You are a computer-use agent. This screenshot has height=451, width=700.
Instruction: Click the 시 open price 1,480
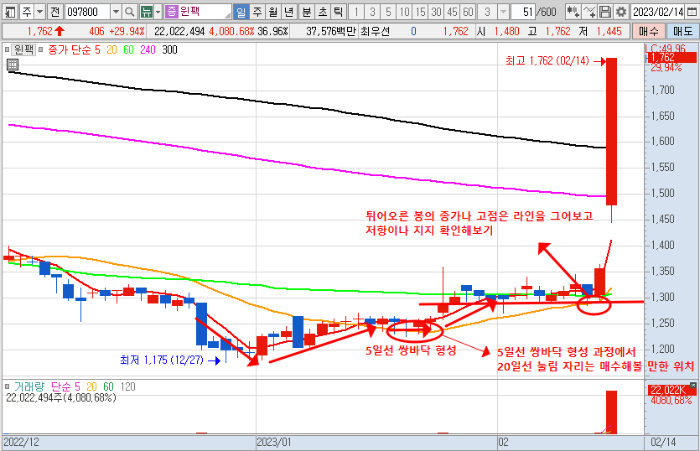coord(506,31)
